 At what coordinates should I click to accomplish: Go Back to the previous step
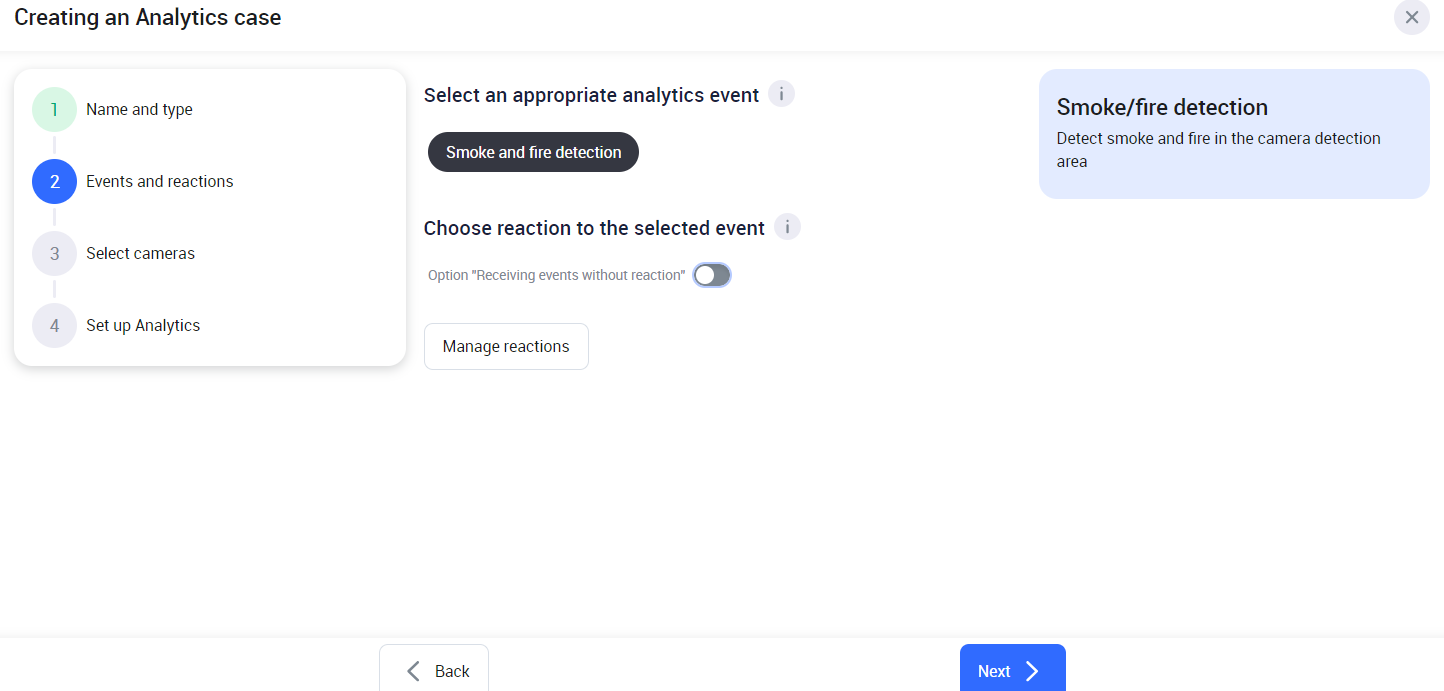pyautogui.click(x=435, y=671)
